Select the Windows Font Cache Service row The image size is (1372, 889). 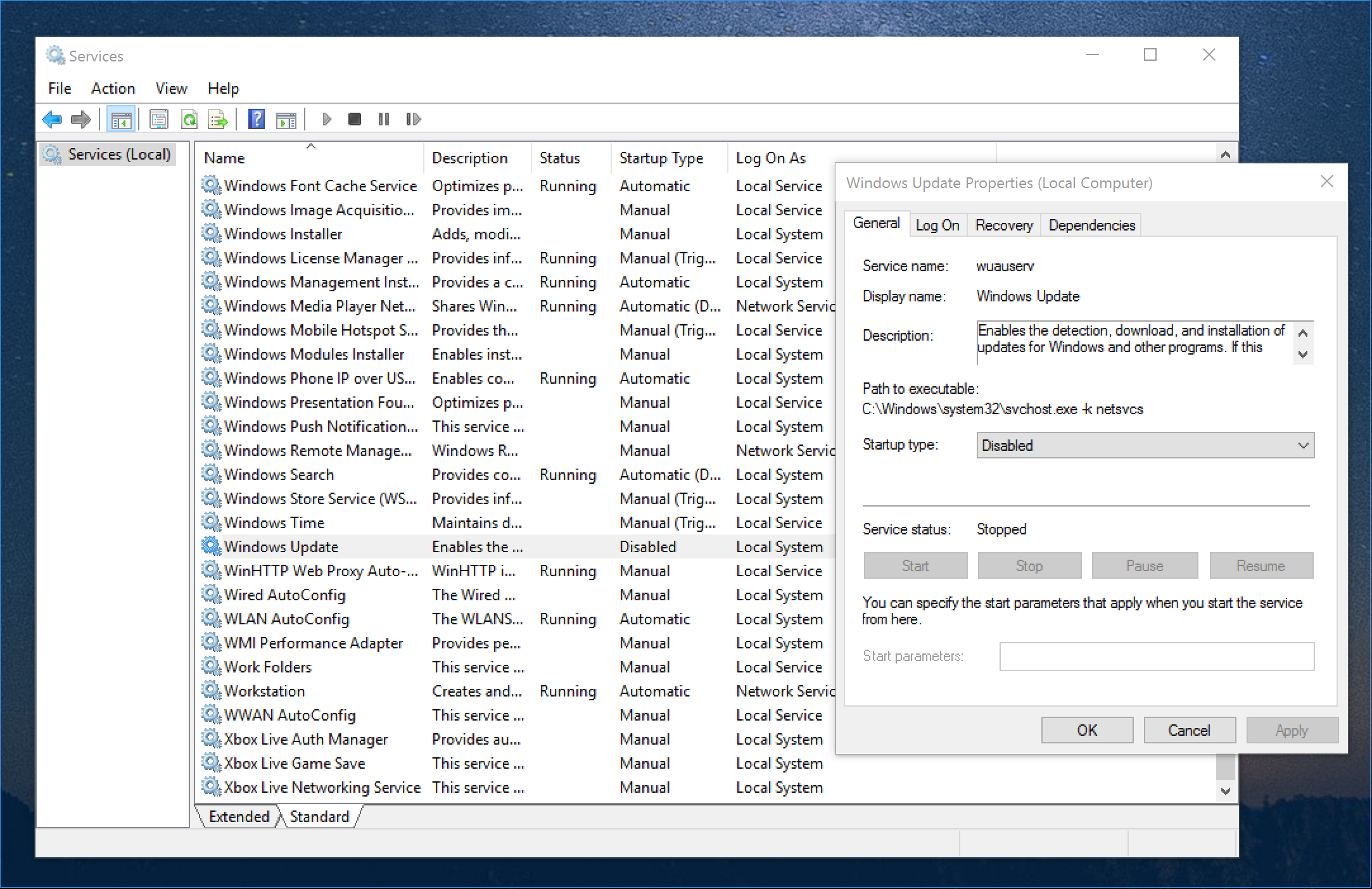(516, 186)
